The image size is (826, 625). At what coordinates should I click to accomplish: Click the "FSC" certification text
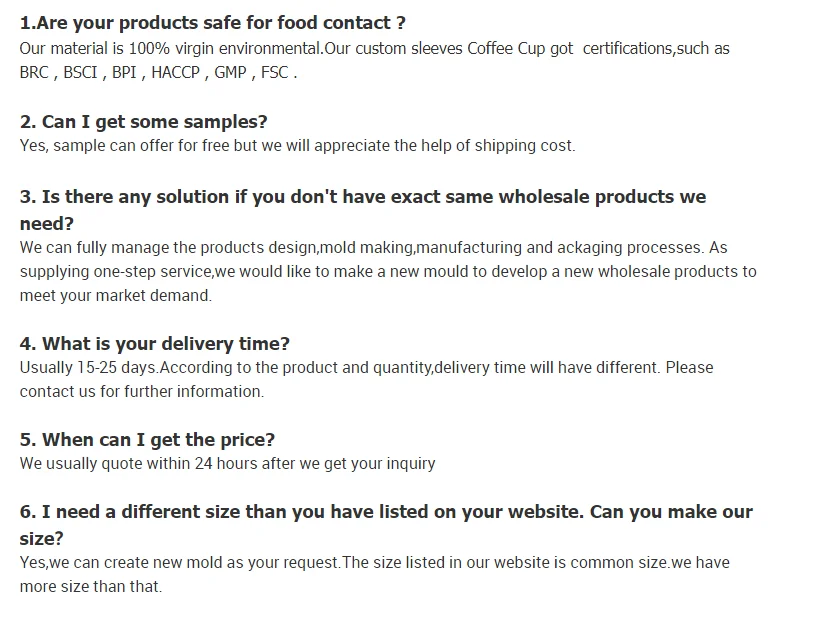click(x=276, y=73)
